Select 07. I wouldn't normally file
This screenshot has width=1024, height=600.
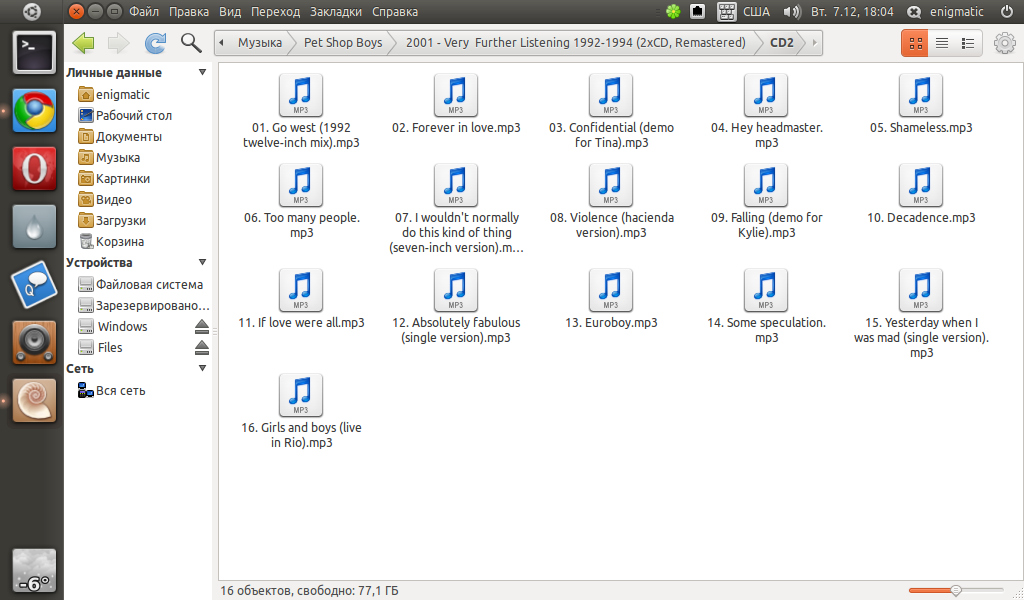click(x=456, y=209)
